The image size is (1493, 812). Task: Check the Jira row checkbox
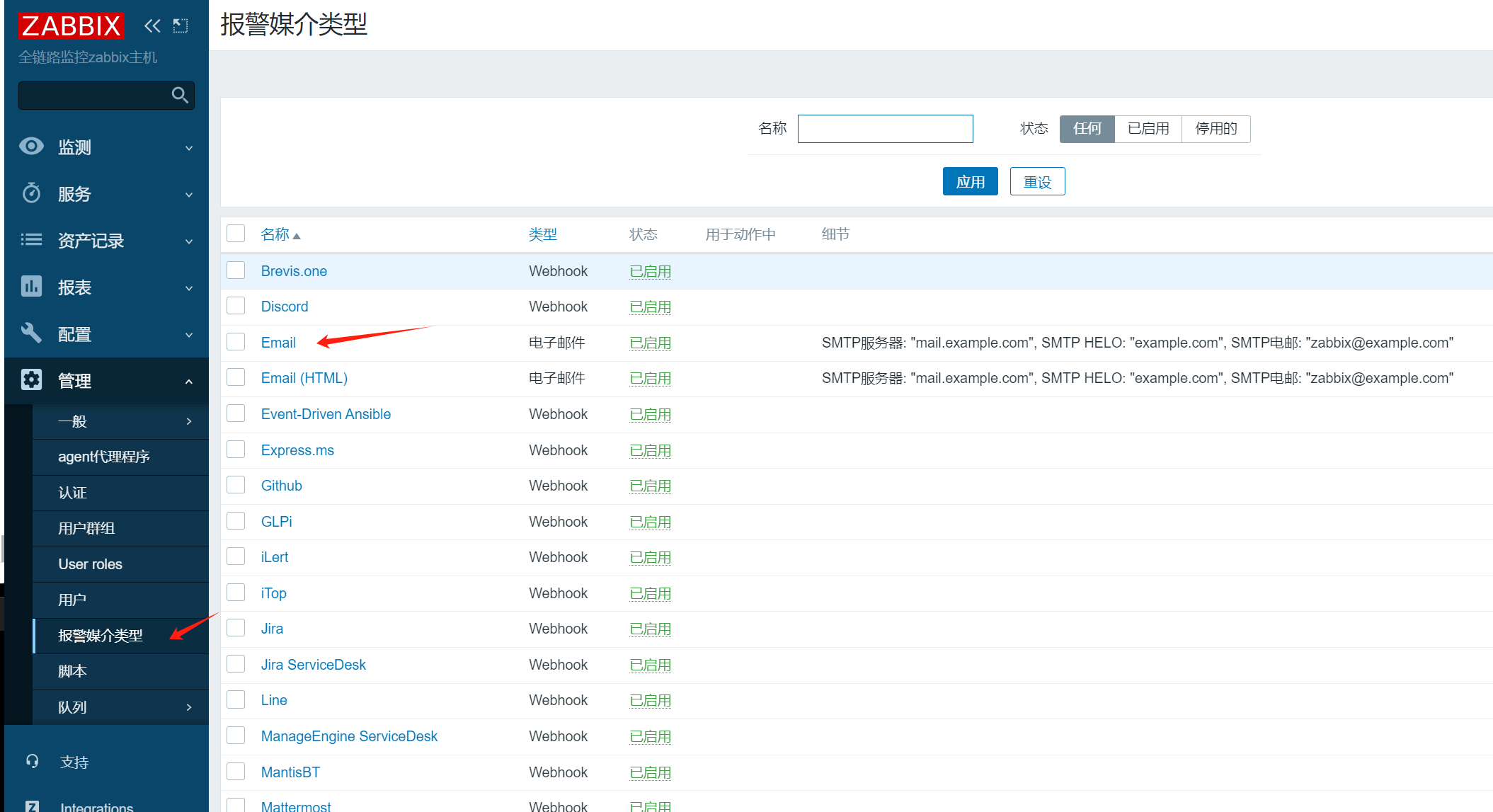[236, 628]
